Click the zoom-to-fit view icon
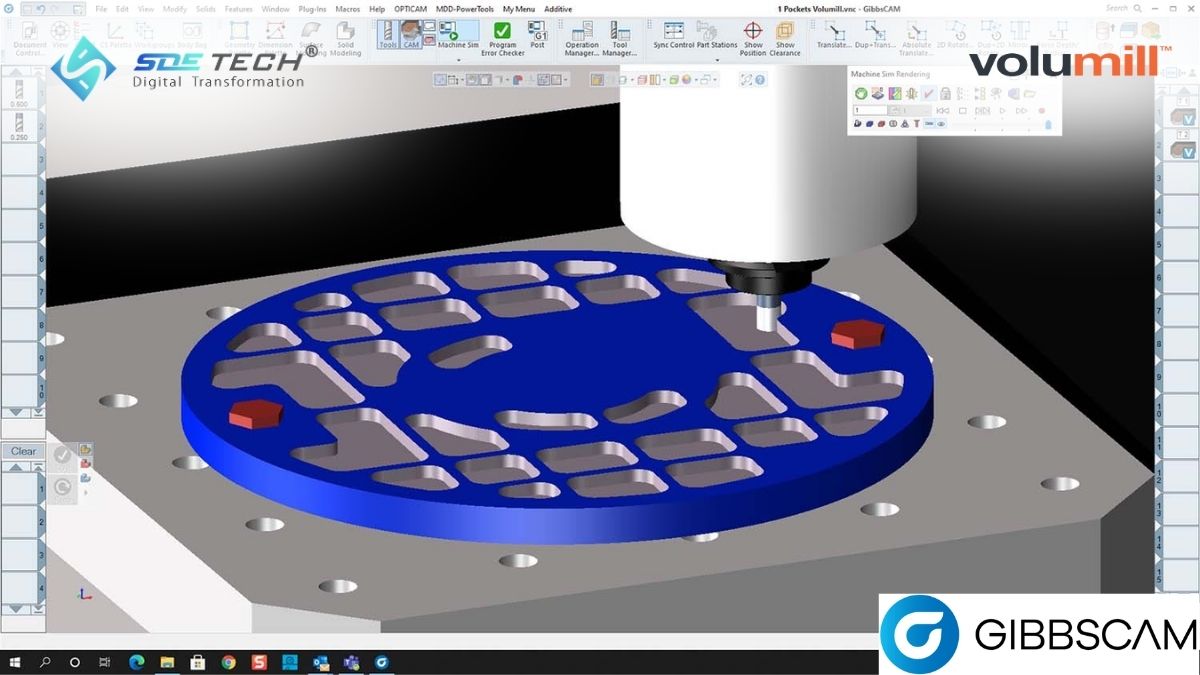Viewport: 1200px width, 675px height. (745, 79)
